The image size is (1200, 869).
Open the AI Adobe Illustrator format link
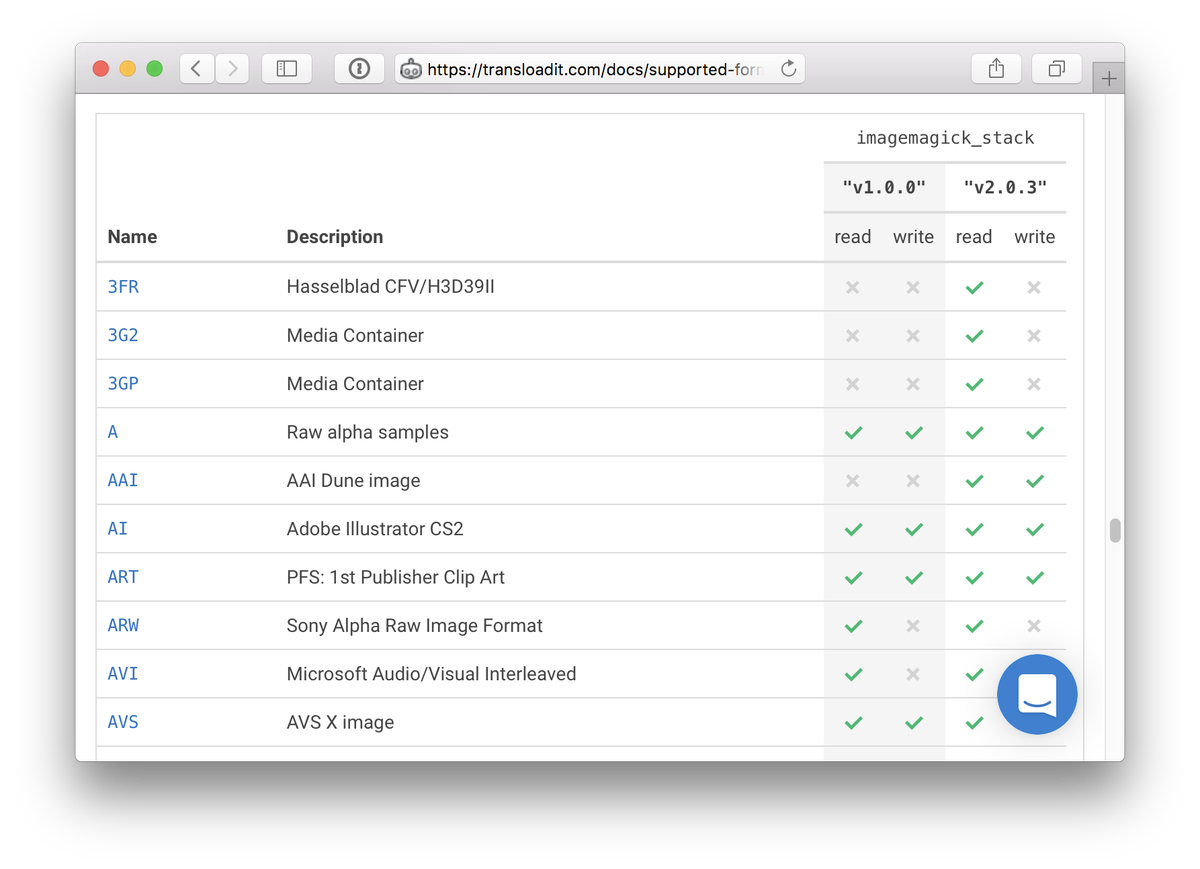click(117, 528)
